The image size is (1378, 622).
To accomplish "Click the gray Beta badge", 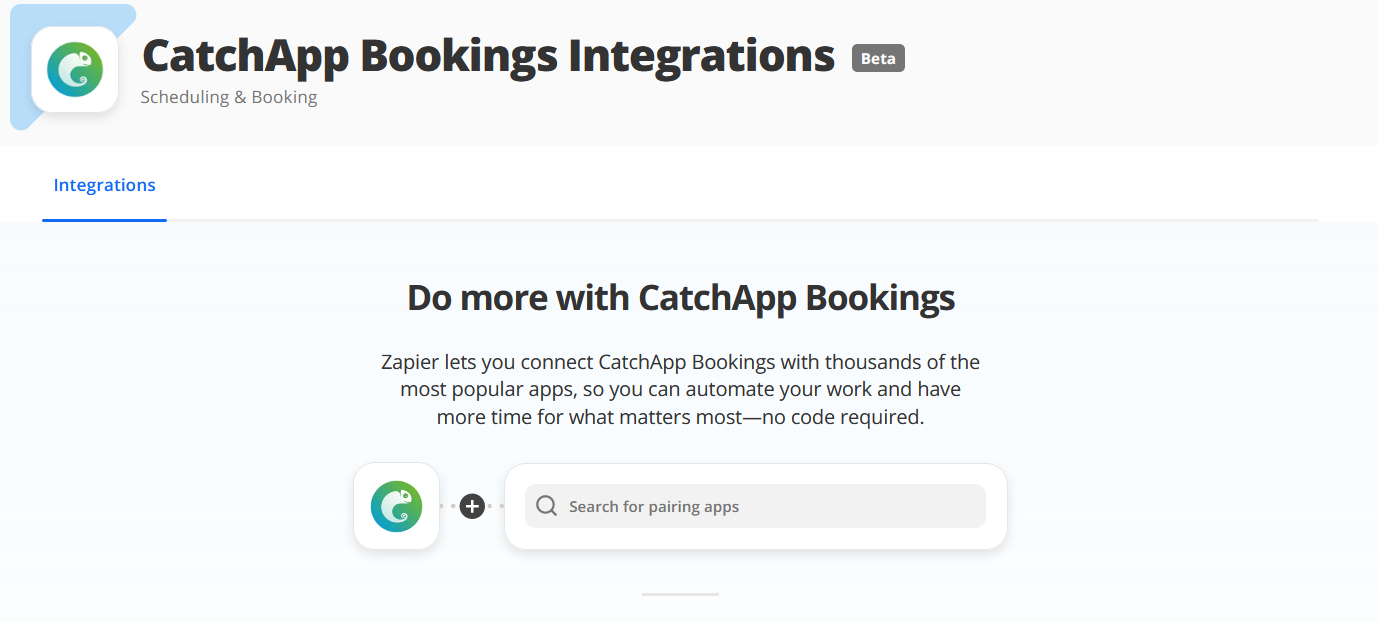I will pyautogui.click(x=878, y=58).
